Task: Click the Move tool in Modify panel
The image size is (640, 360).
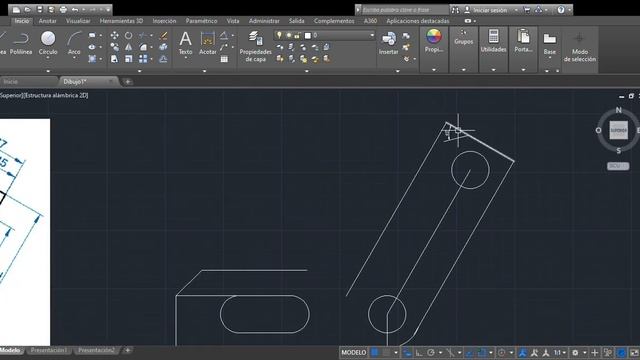Action: point(114,36)
